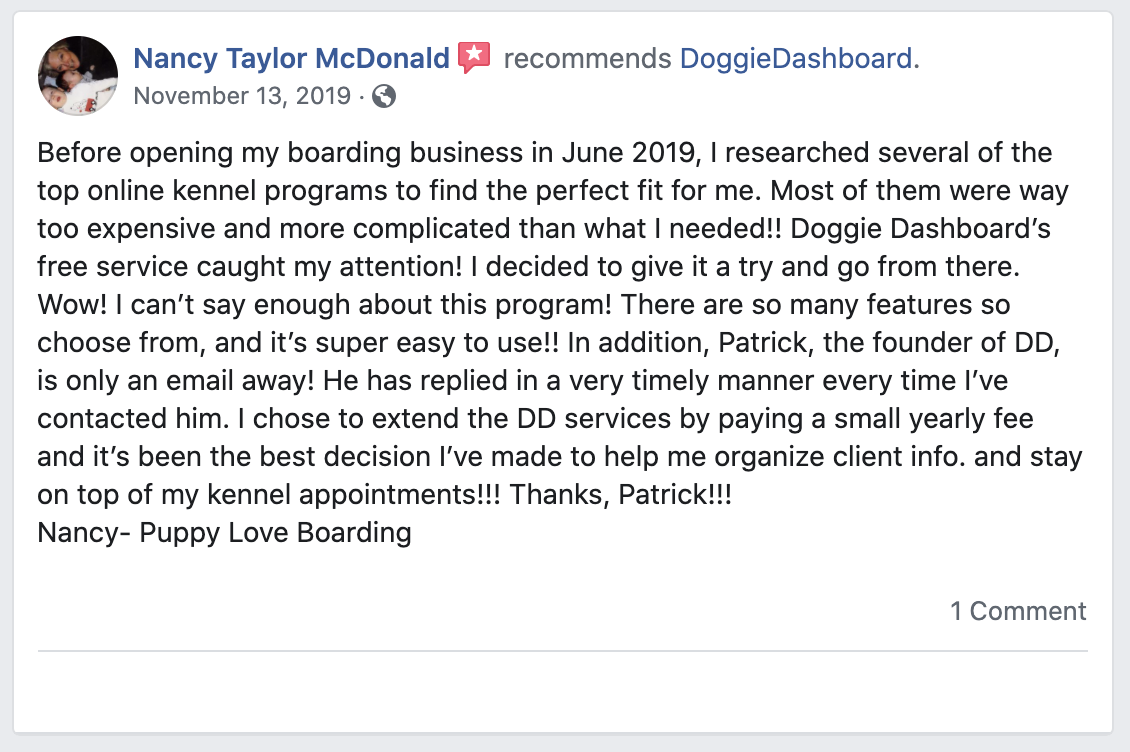
Task: Click the text 'Doggie Dashboard's' in the review
Action: (920, 229)
